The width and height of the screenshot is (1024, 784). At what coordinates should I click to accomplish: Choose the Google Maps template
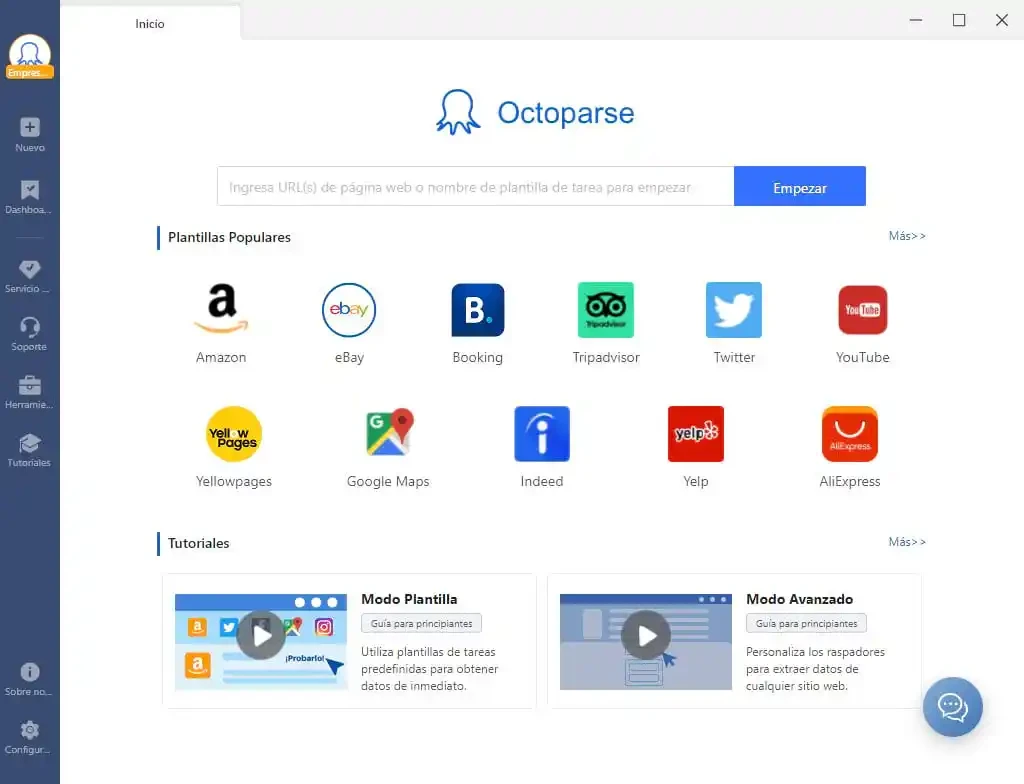[x=389, y=433]
